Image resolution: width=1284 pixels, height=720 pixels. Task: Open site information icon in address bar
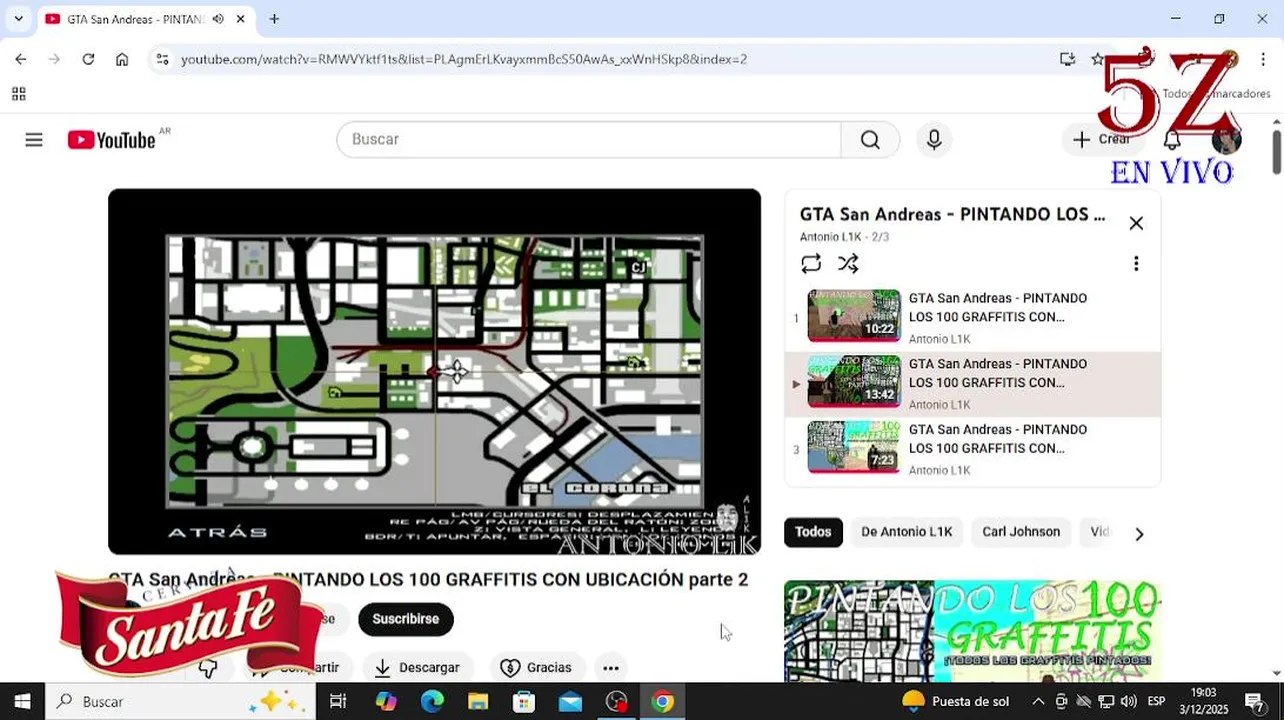[x=163, y=59]
